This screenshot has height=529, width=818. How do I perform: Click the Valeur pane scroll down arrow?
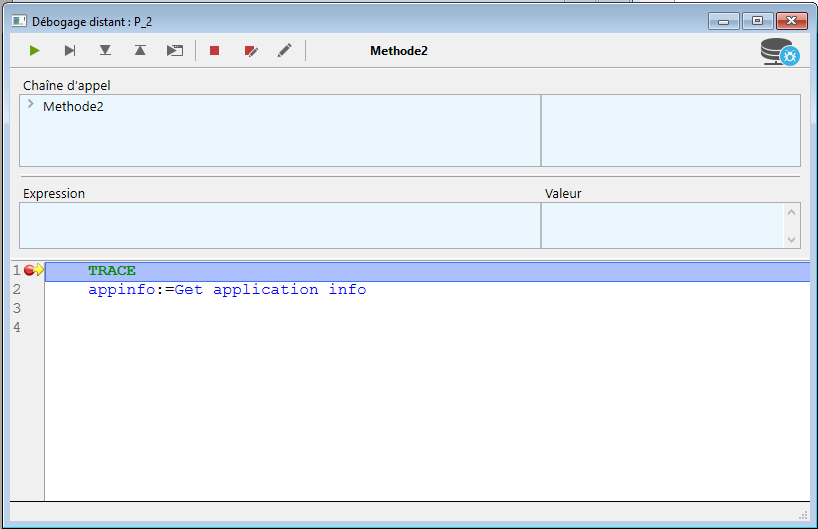point(792,239)
